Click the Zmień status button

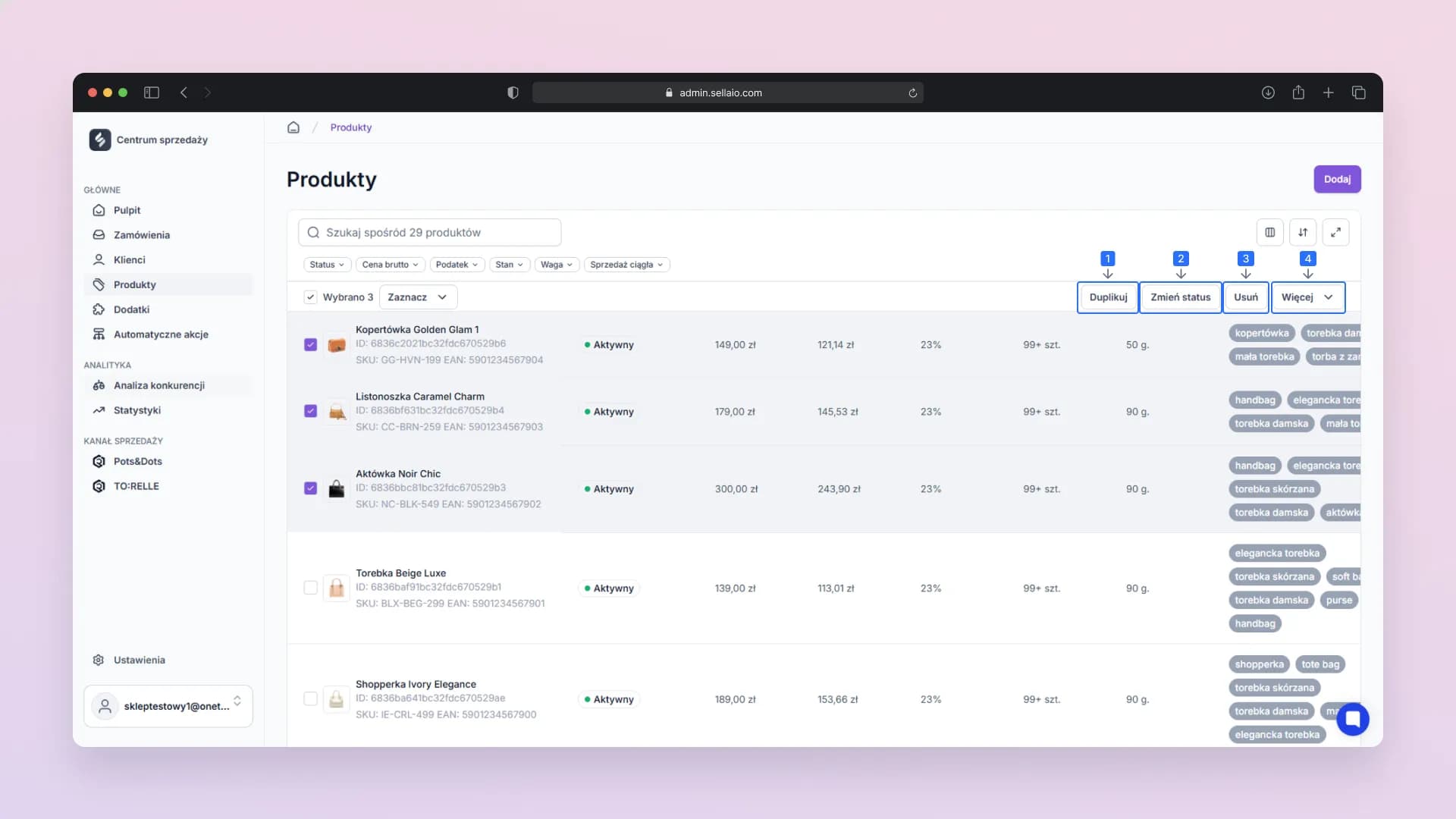[1181, 297]
